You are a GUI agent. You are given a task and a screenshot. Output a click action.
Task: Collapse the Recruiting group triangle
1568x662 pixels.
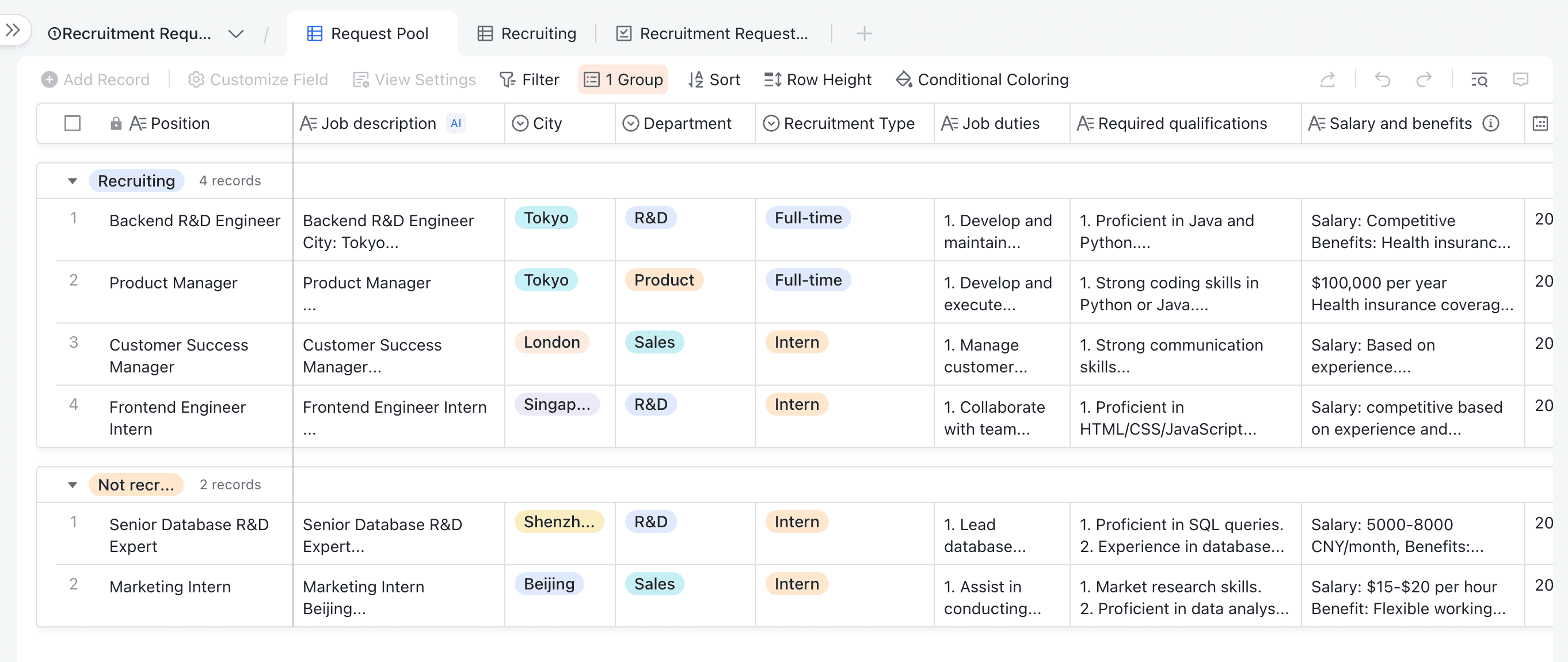pyautogui.click(x=73, y=181)
